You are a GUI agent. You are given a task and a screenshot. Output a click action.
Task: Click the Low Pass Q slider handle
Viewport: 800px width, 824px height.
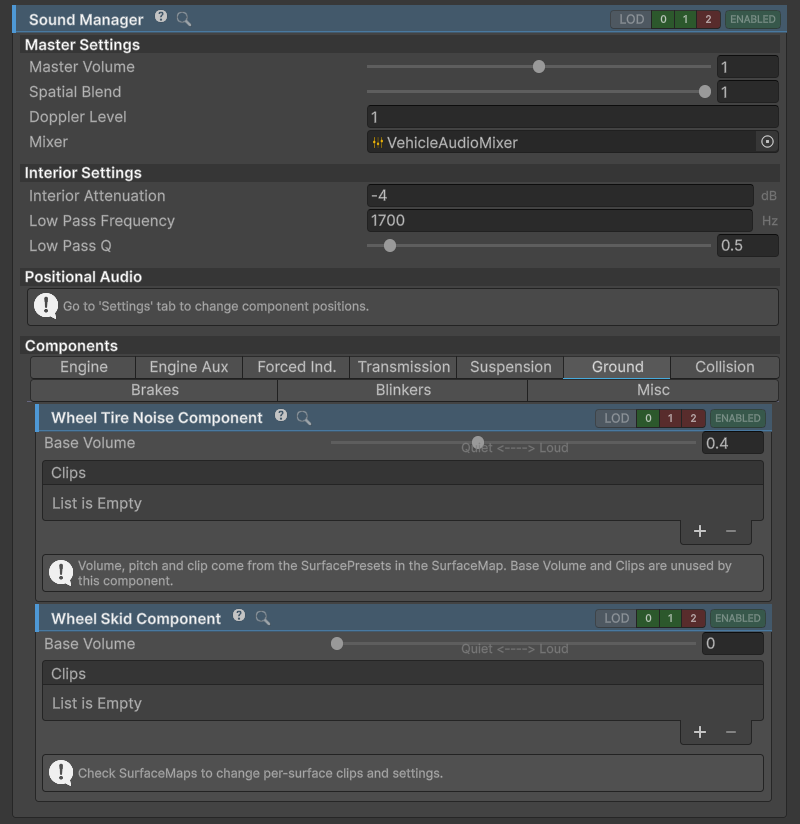click(389, 246)
